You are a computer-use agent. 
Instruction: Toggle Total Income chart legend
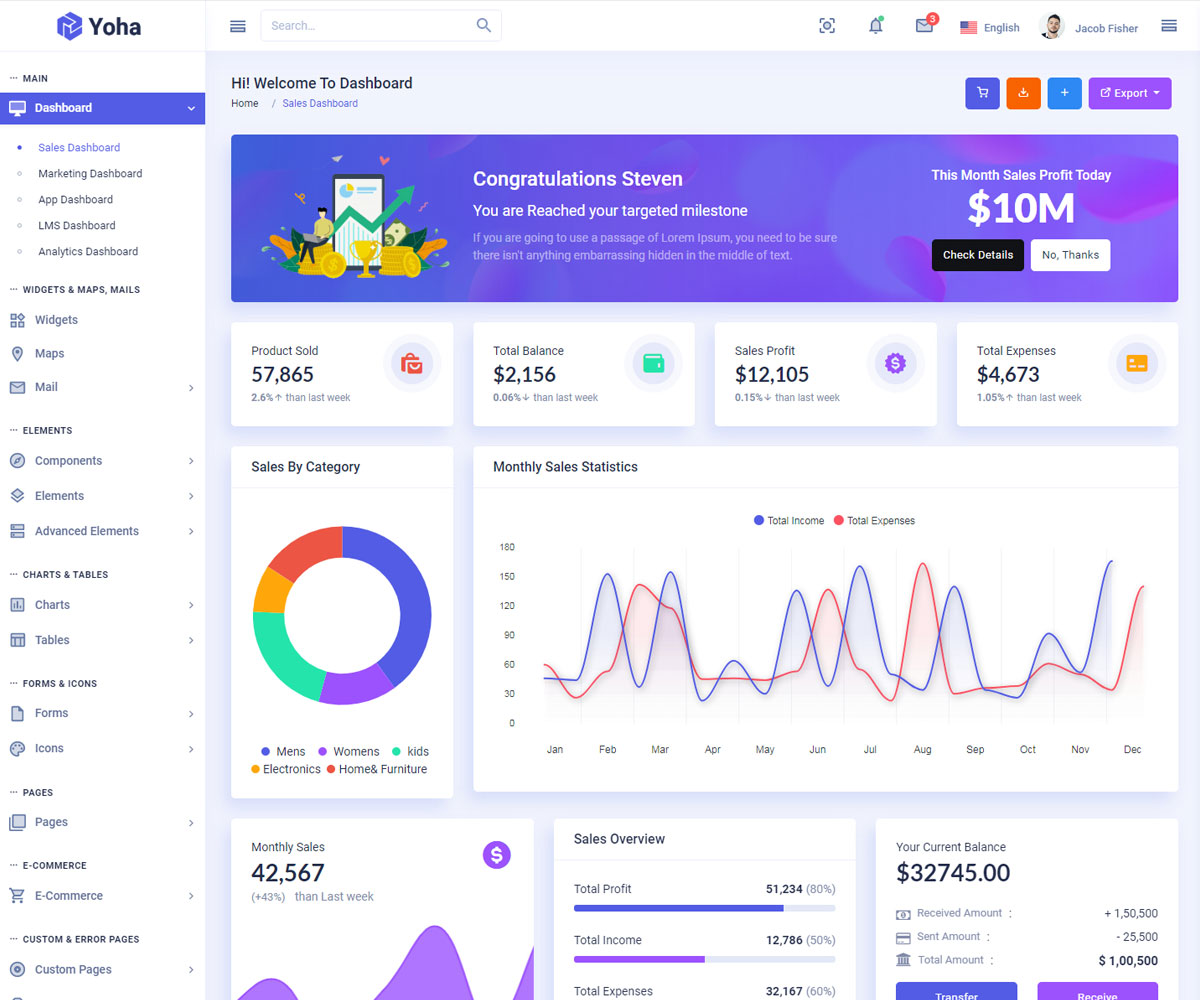pos(789,521)
